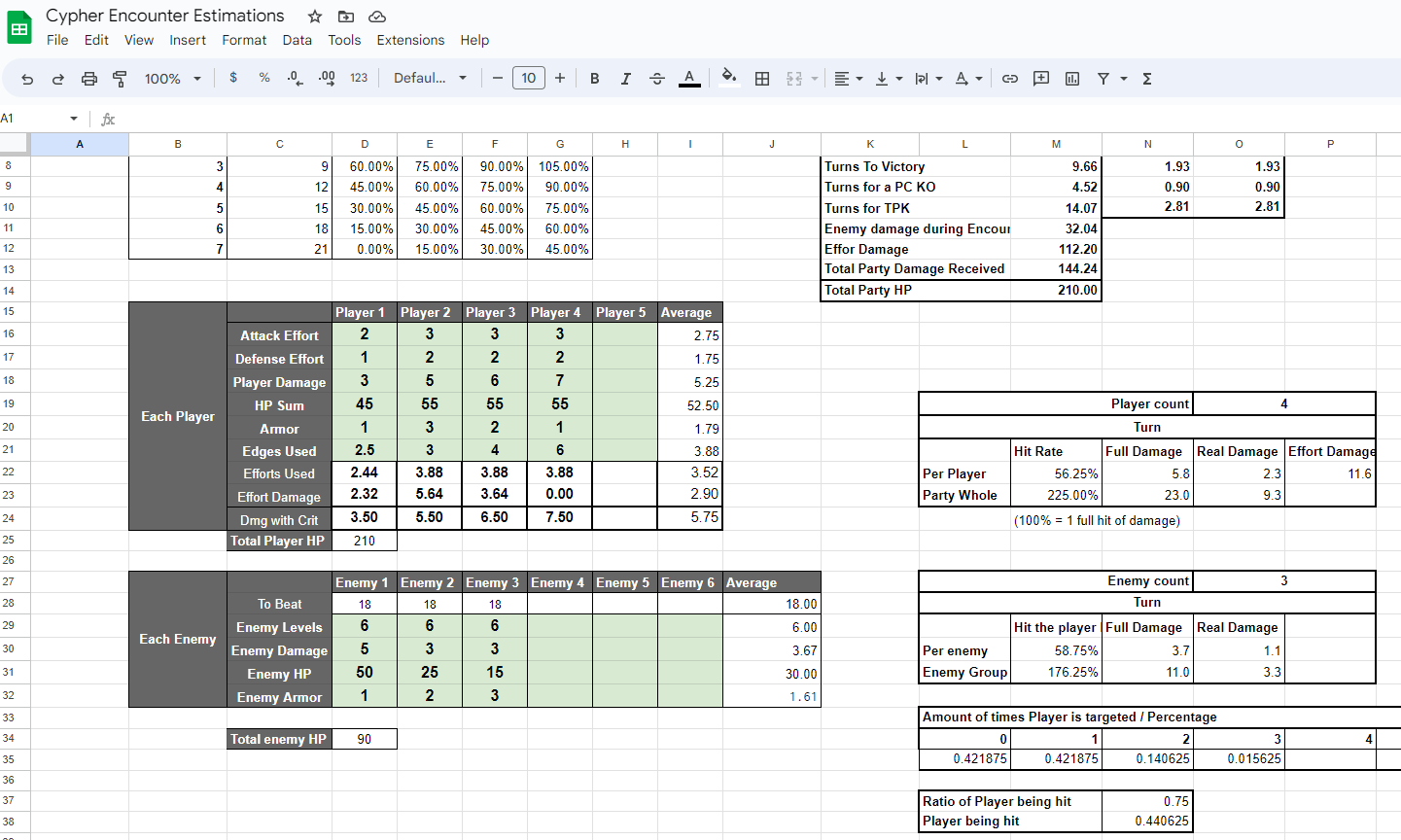Format as percent
Image resolution: width=1401 pixels, height=840 pixels.
[264, 78]
